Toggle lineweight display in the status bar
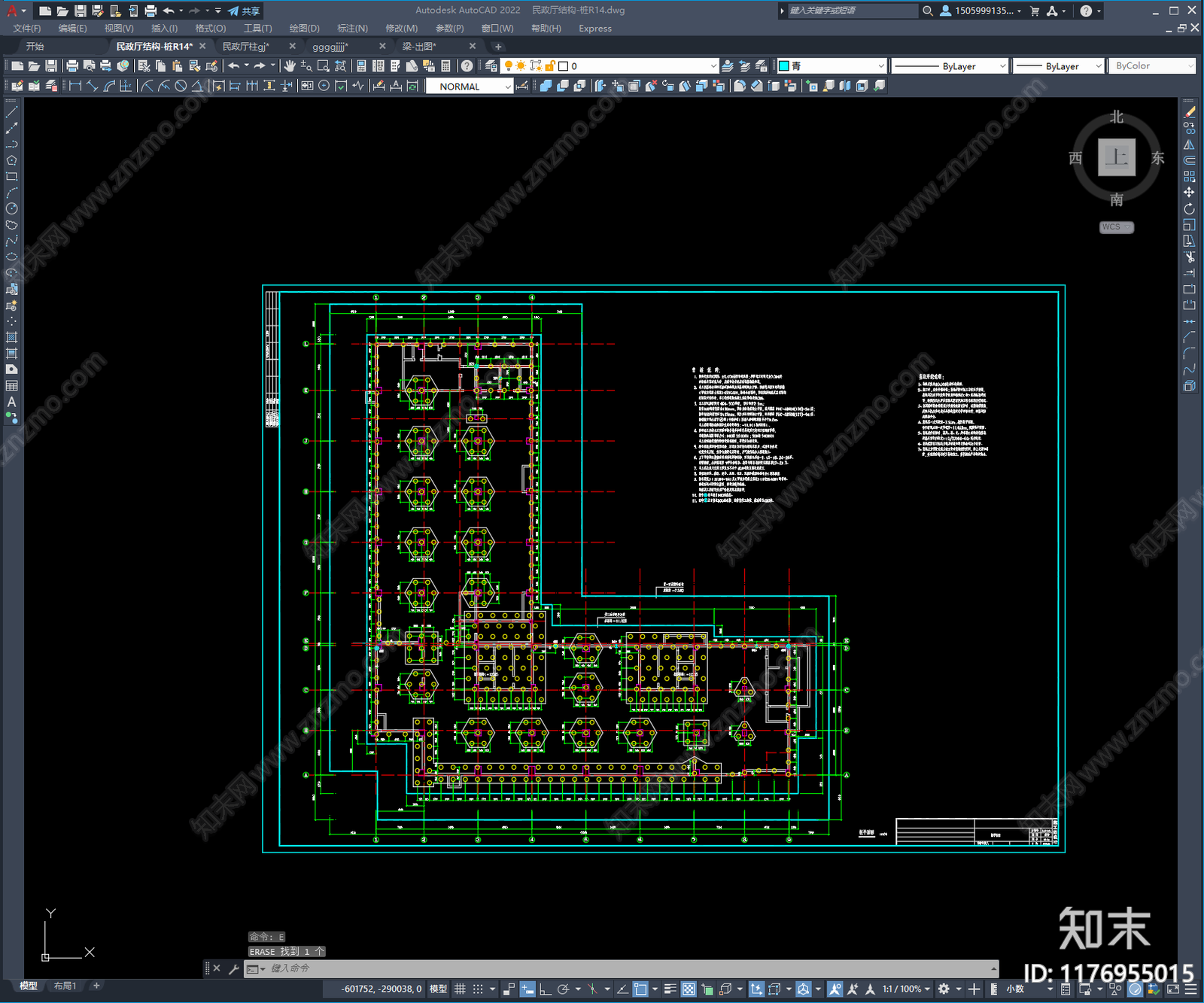Image resolution: width=1204 pixels, height=1003 pixels. (670, 989)
